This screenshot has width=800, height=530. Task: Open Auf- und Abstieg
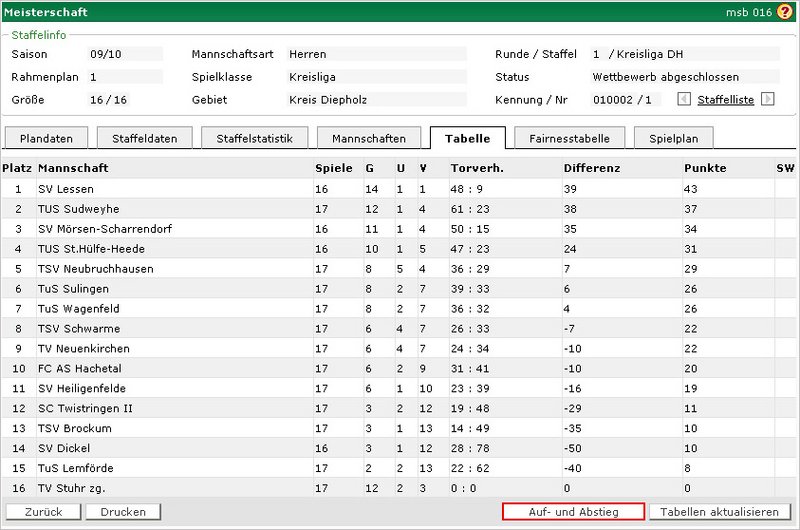[573, 512]
